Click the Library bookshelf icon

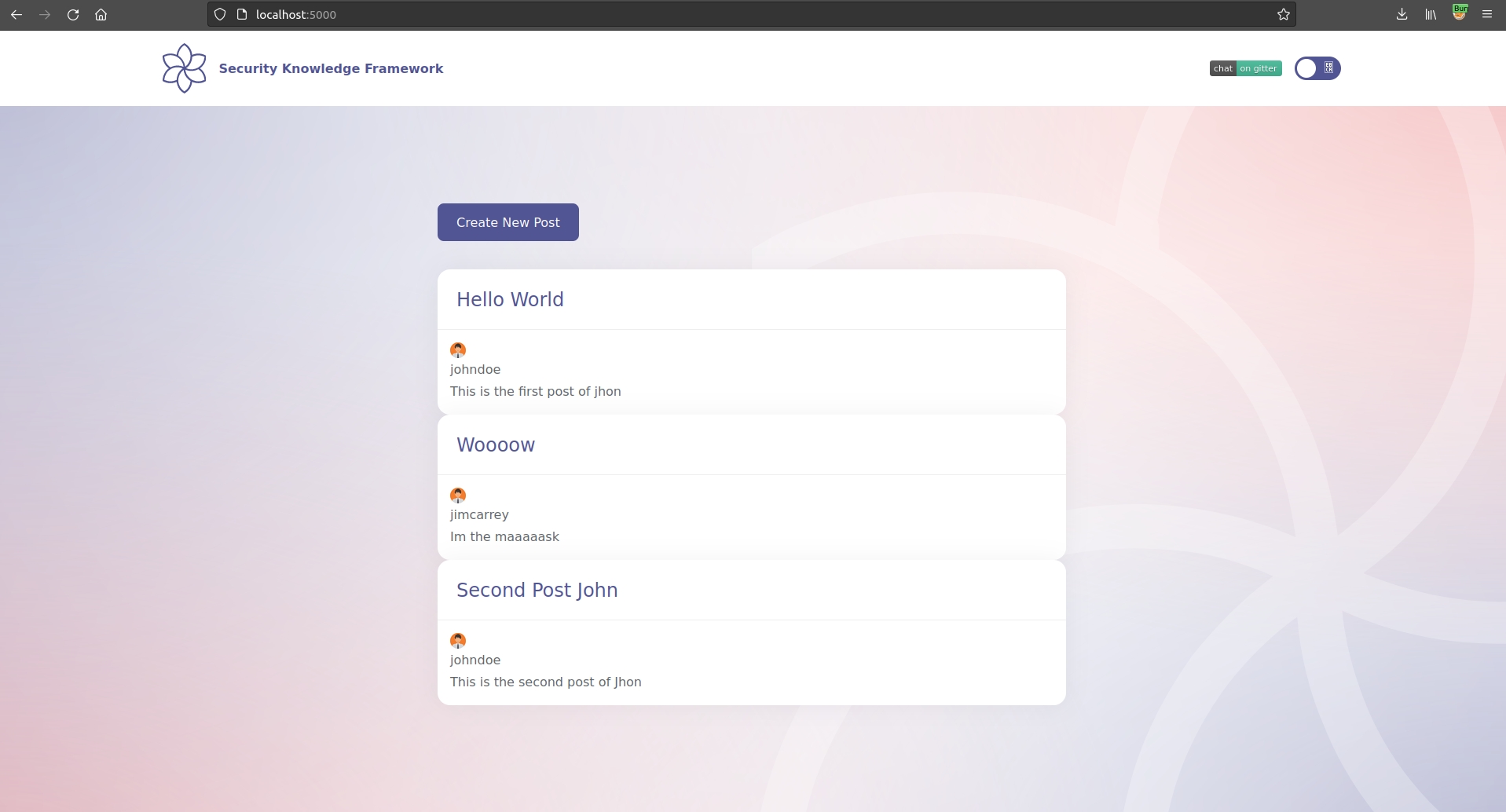[x=1431, y=14]
